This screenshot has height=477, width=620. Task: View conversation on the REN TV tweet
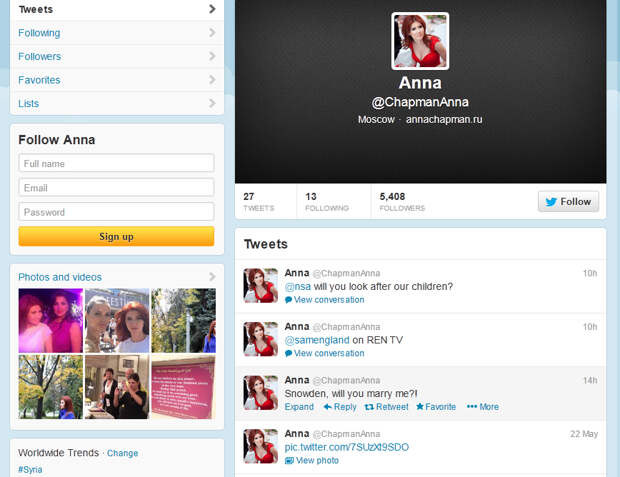(x=329, y=353)
